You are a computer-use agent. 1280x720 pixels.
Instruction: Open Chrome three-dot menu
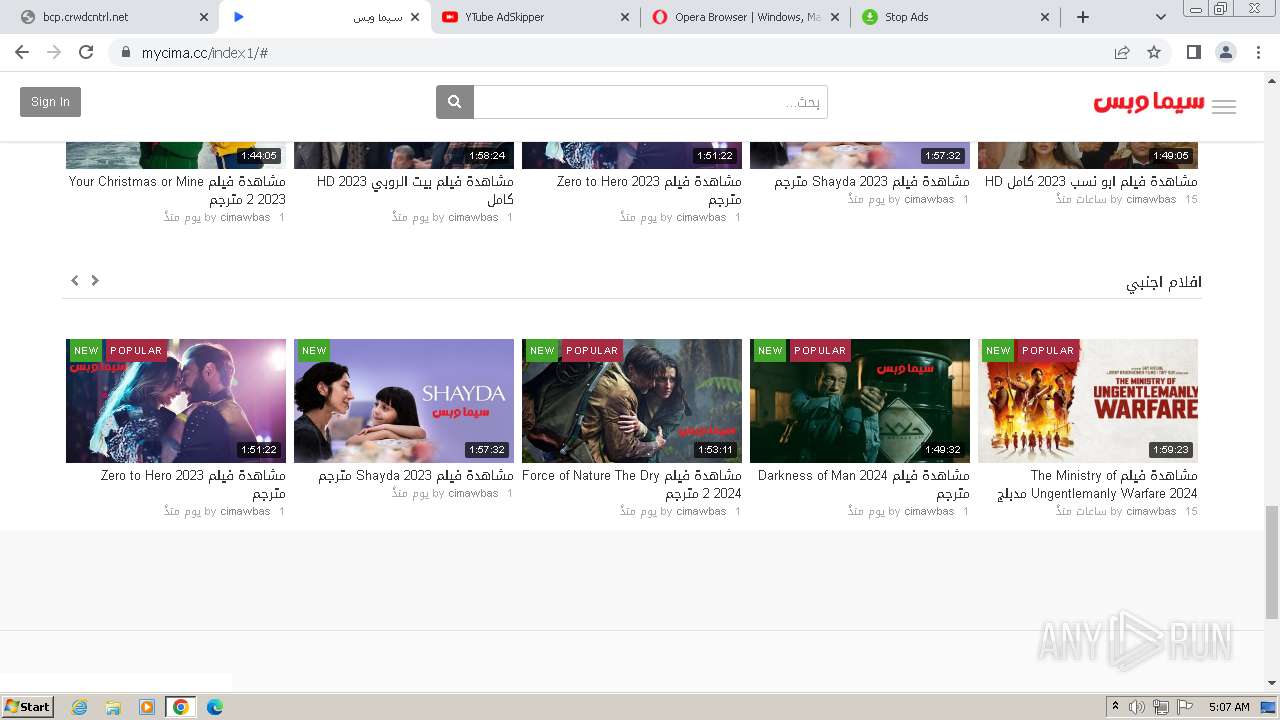(1259, 52)
